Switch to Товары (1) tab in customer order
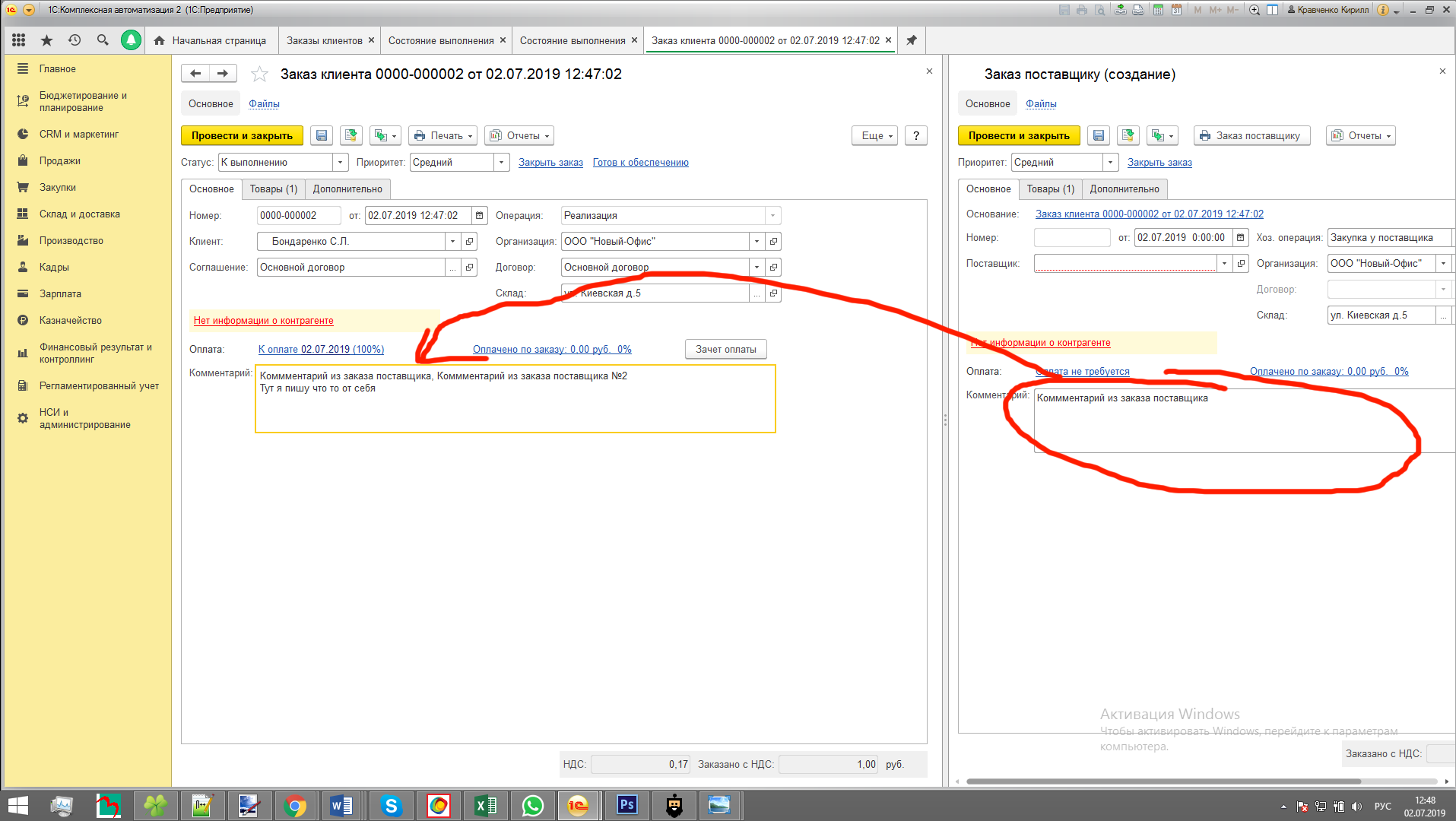The image size is (1456, 821). pyautogui.click(x=273, y=189)
